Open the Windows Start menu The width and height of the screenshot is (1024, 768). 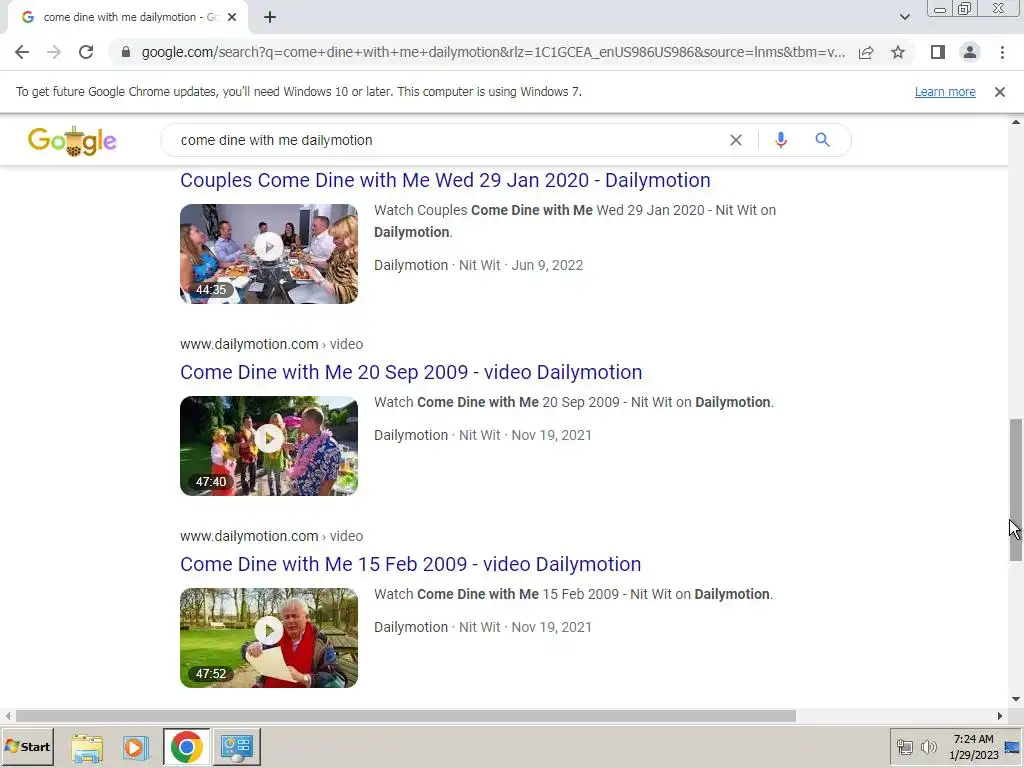coord(27,746)
